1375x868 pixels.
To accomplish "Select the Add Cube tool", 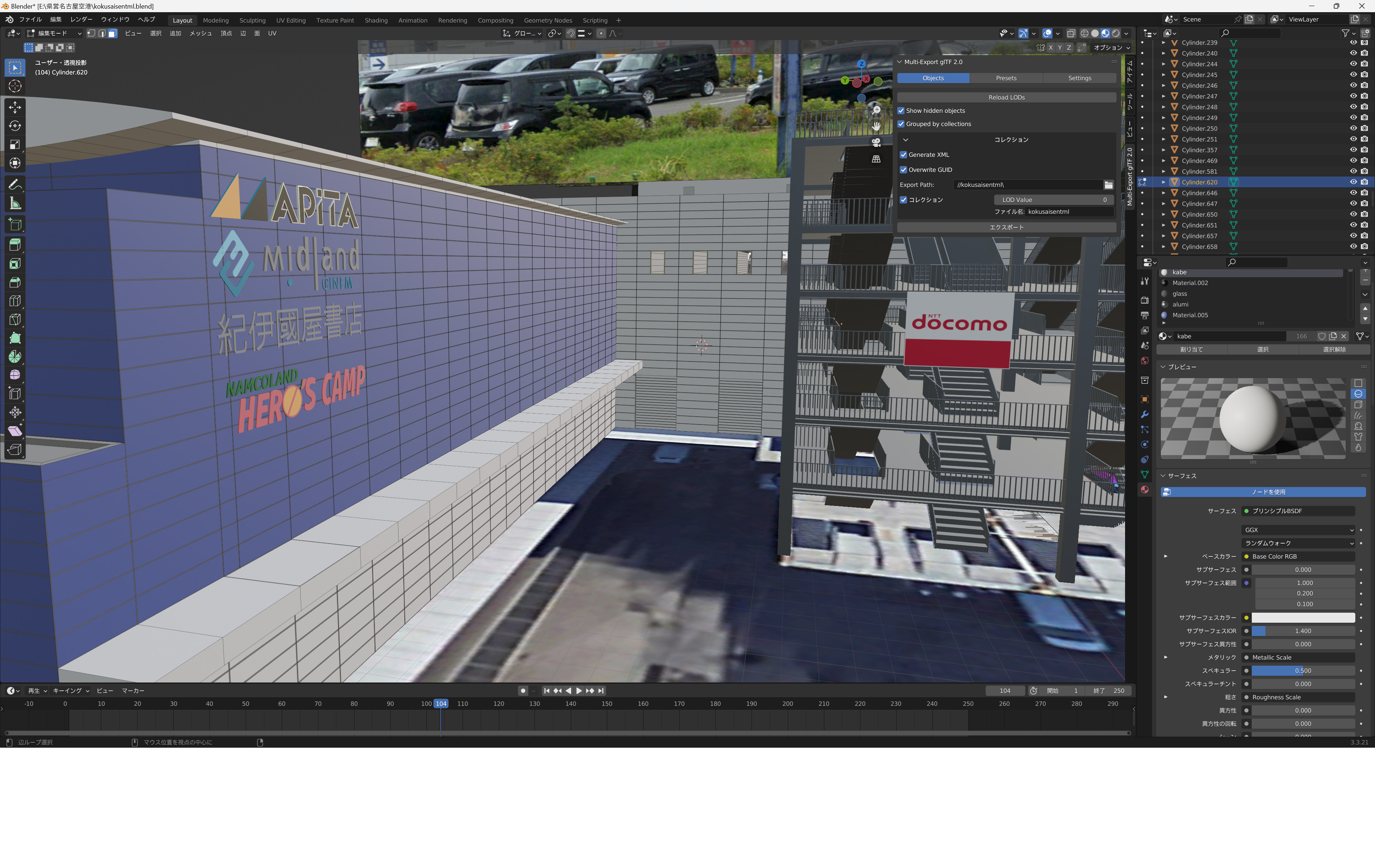I will tap(15, 225).
